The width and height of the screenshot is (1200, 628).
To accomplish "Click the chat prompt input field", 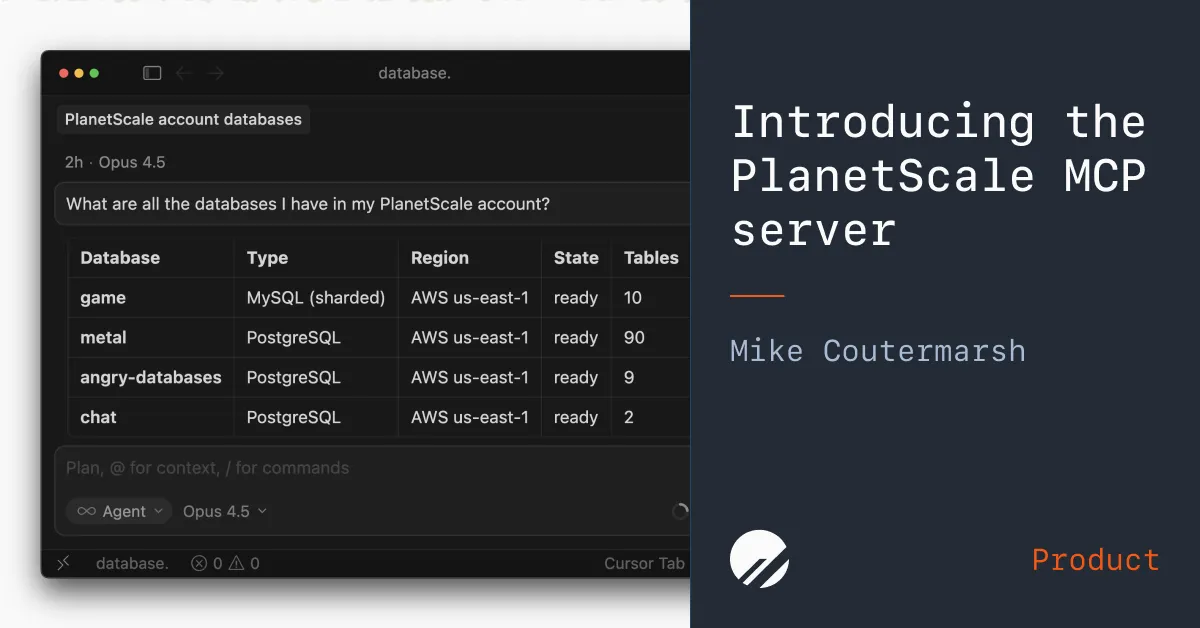I will (x=372, y=468).
